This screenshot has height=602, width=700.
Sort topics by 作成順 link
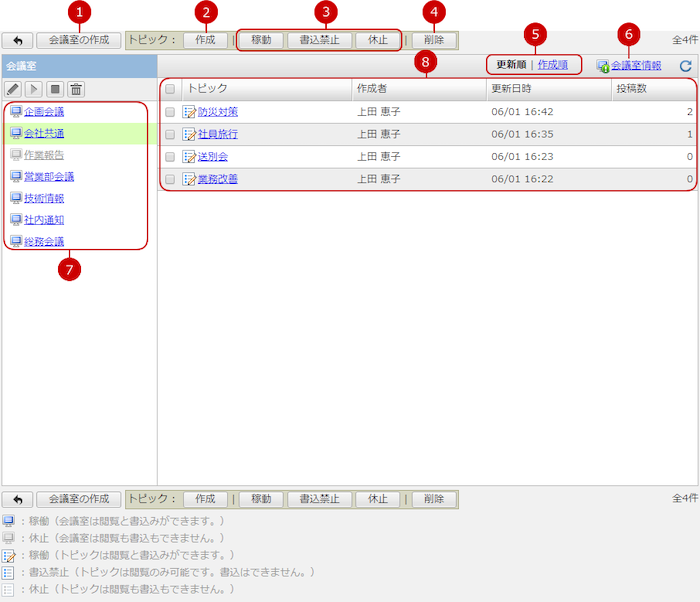click(x=552, y=65)
